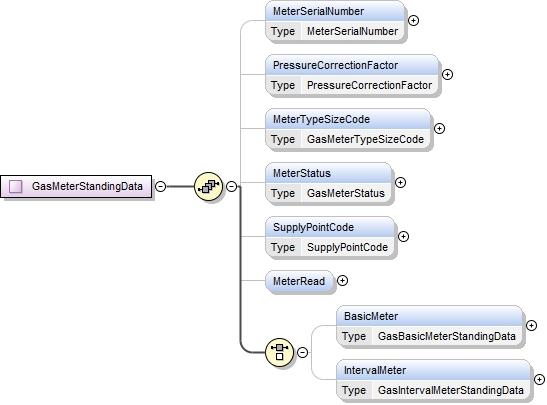Screen dimensions: 547x405
Task: Click the Type label in MeterSerialNumber
Action: coord(283,31)
